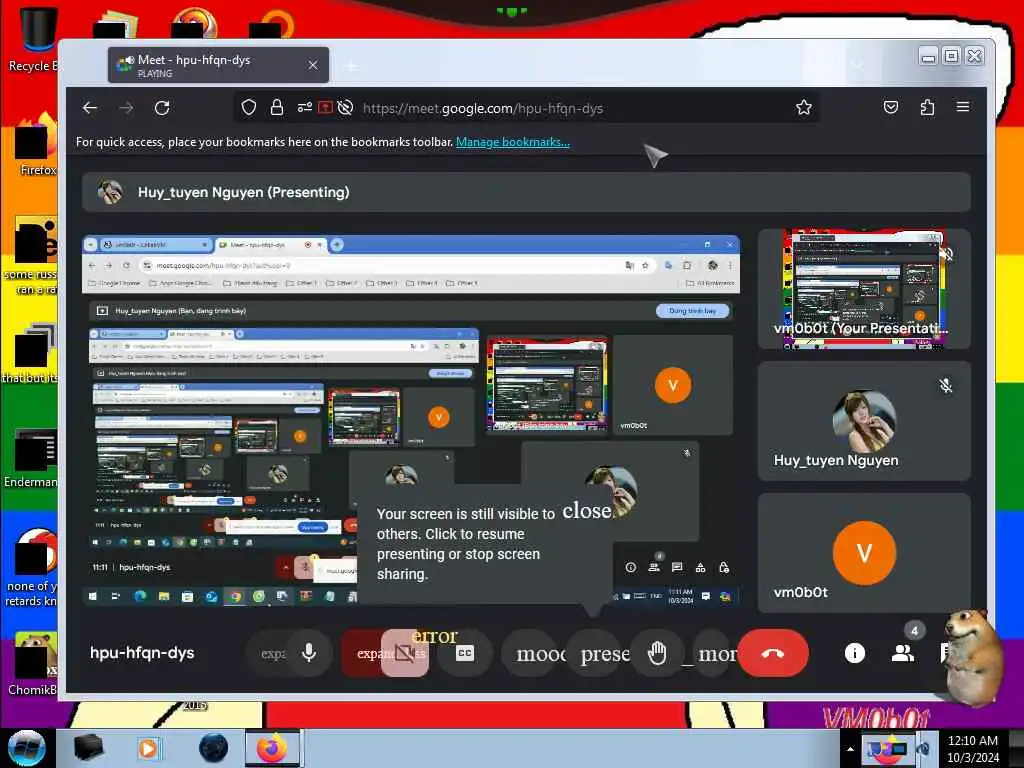Click the Huy_tuyen Nguyen (Presenting) header bar
The image size is (1024, 768).
[526, 192]
